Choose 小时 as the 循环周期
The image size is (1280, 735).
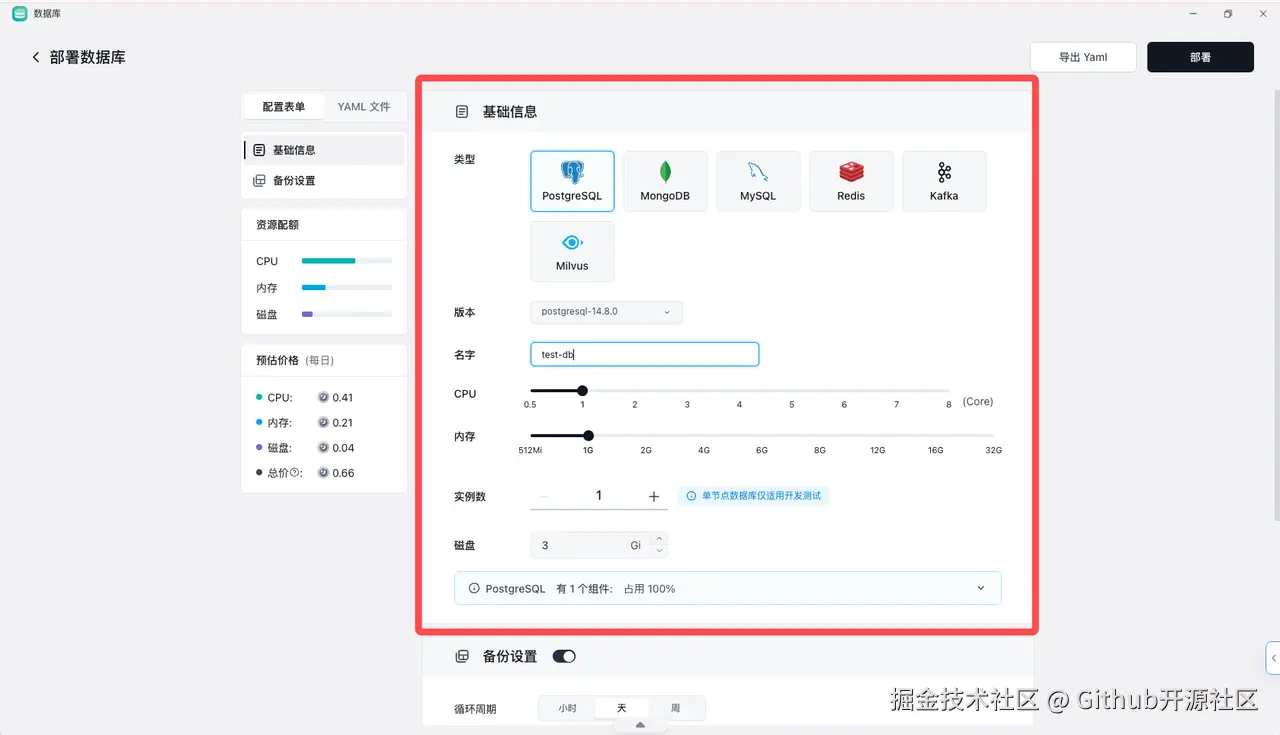pos(567,708)
